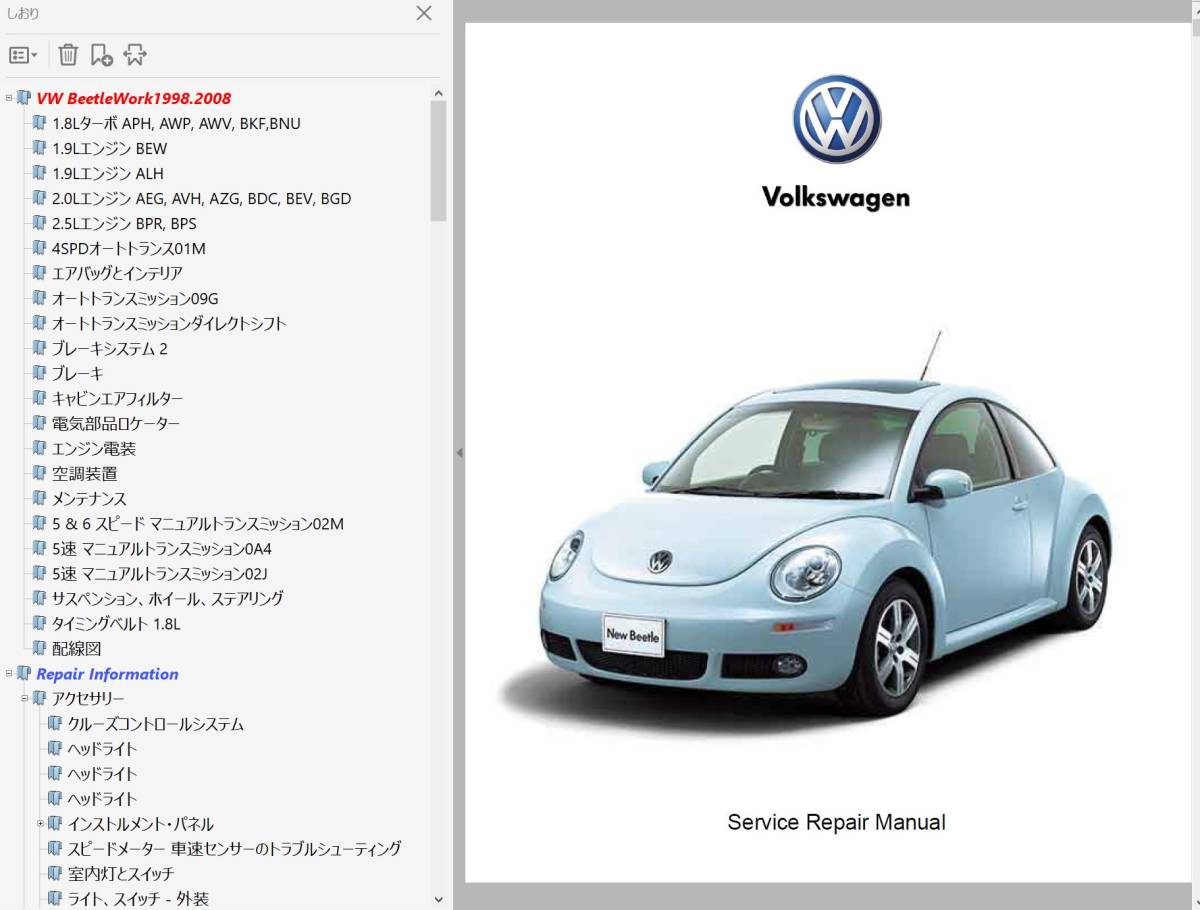Click the bookmarks panel scrollbar thumb
This screenshot has width=1200, height=910.
[x=438, y=160]
